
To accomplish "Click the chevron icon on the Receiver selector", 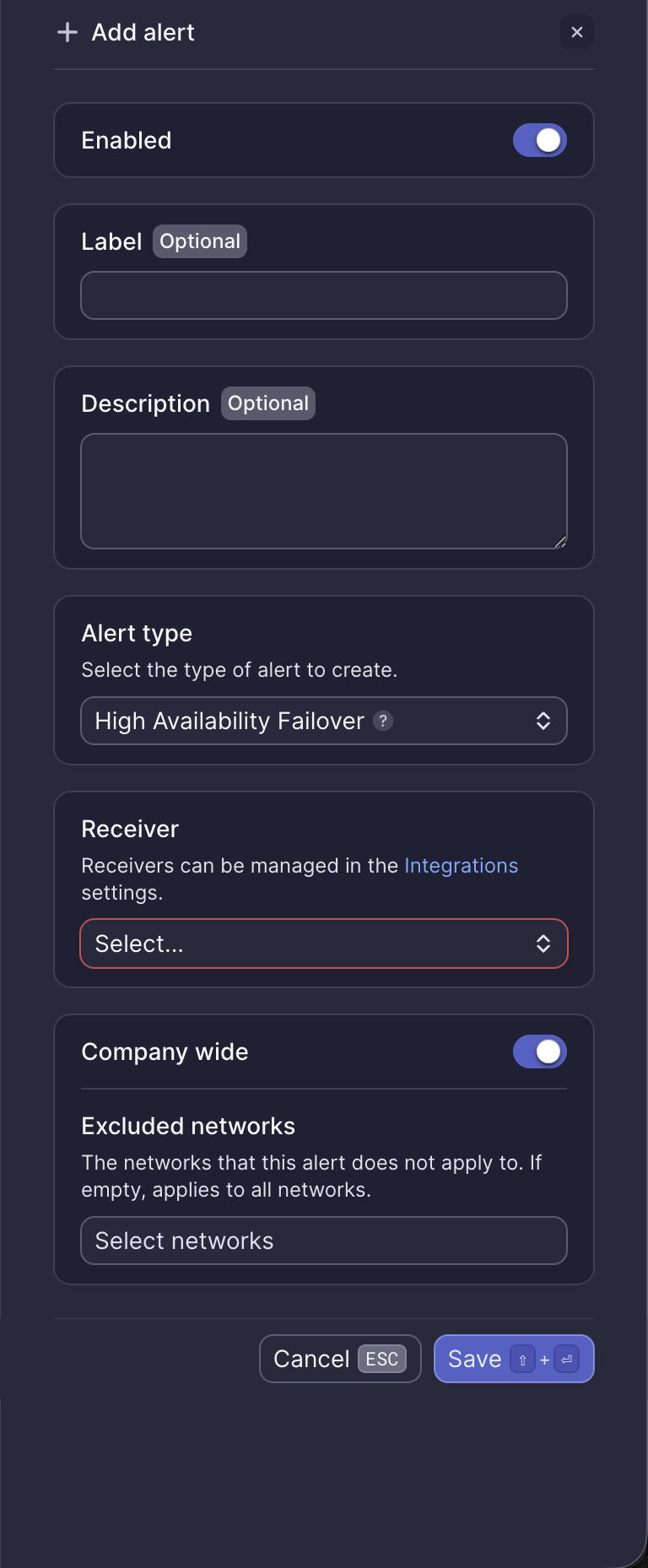I will click(545, 944).
